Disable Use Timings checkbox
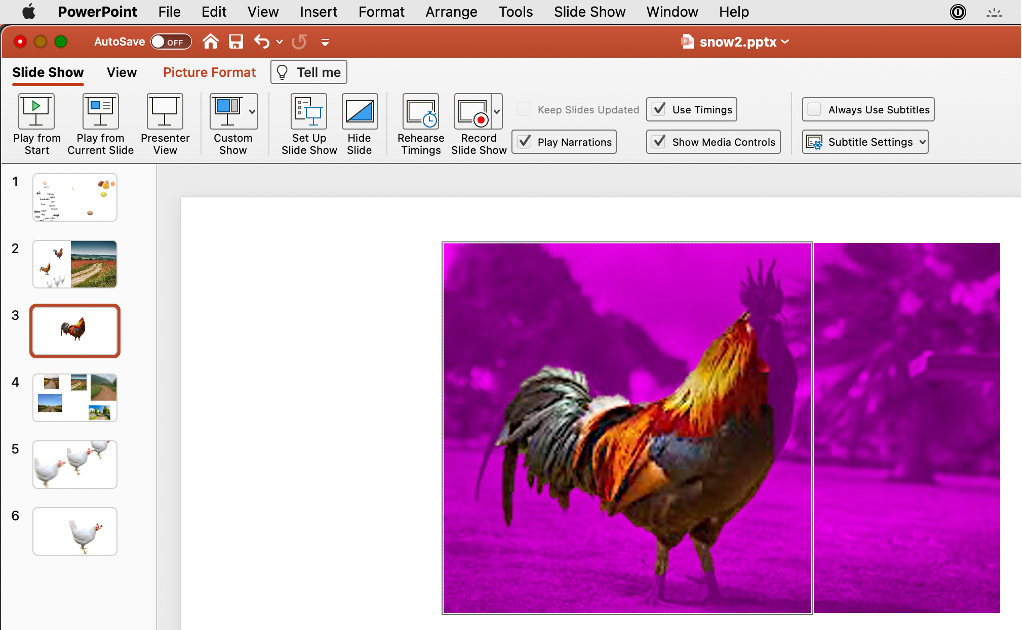This screenshot has width=1022, height=630. [x=659, y=109]
